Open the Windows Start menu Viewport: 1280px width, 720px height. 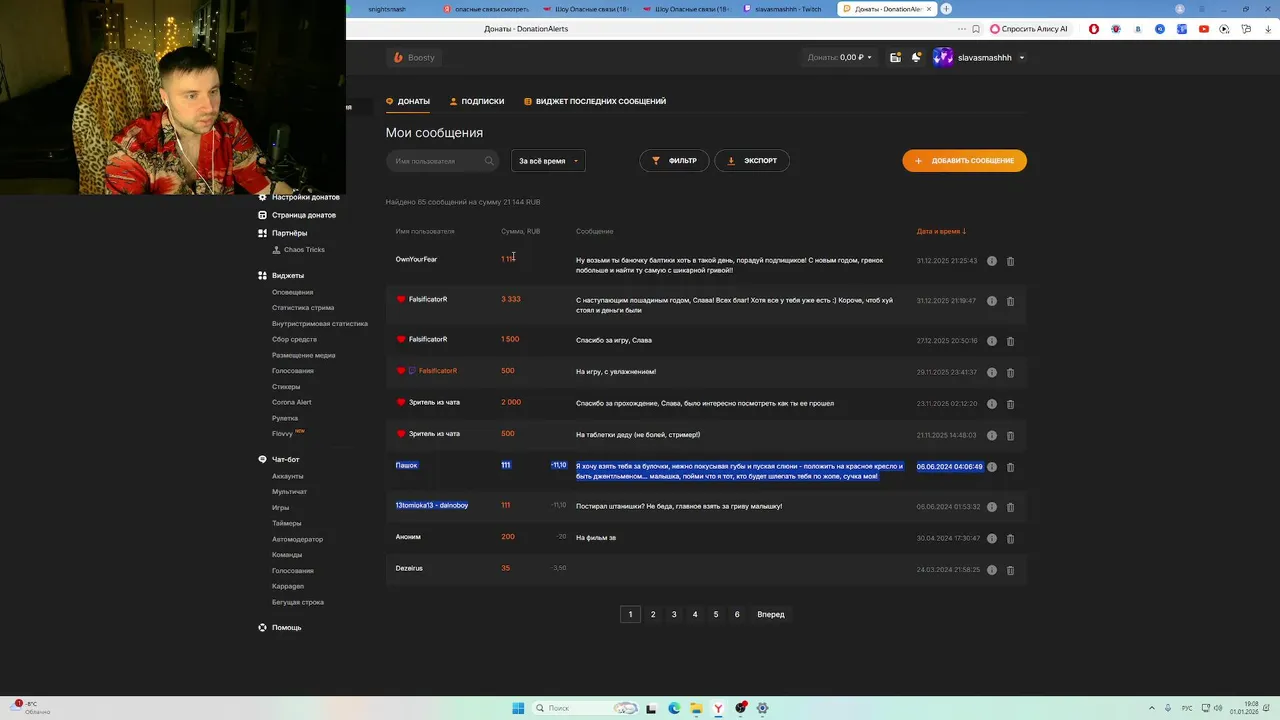click(x=518, y=708)
